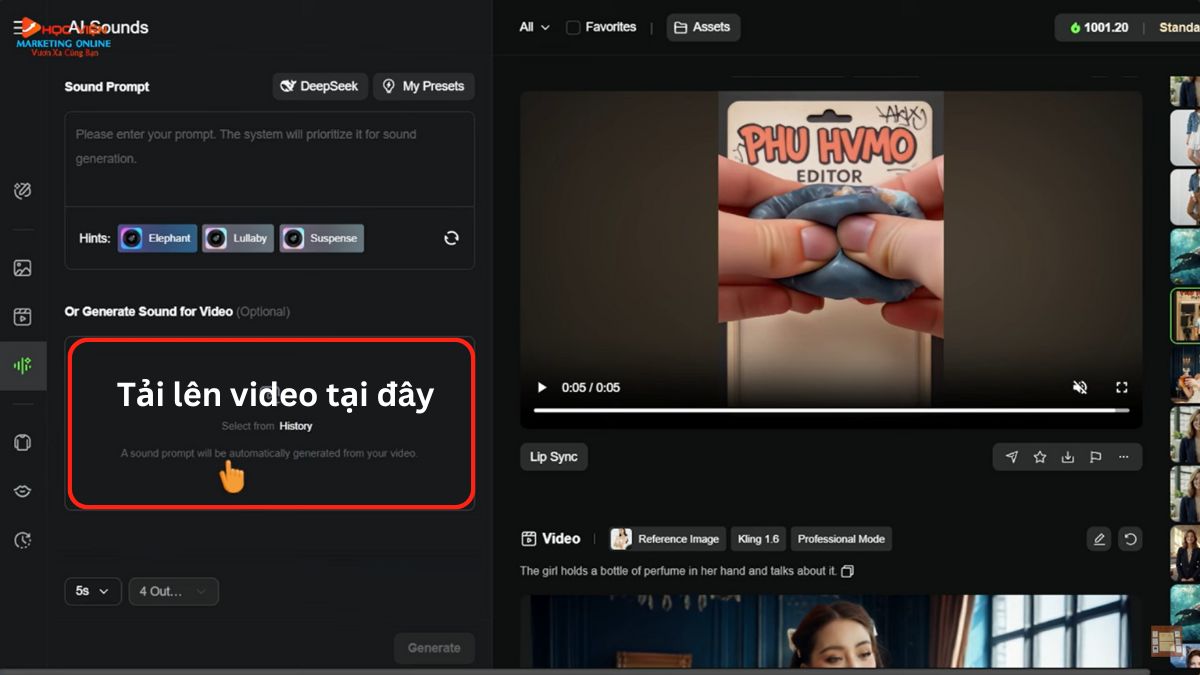The height and width of the screenshot is (675, 1200).
Task: Enter fullscreen on the video player
Action: tap(1121, 387)
